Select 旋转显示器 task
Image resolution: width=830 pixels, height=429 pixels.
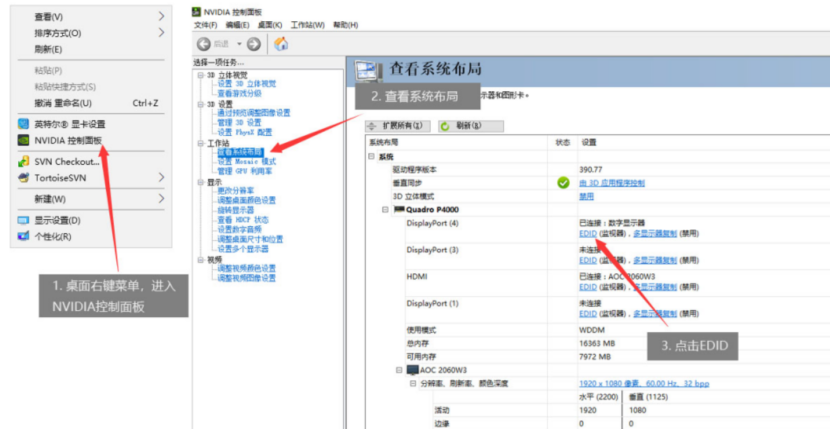tap(236, 210)
